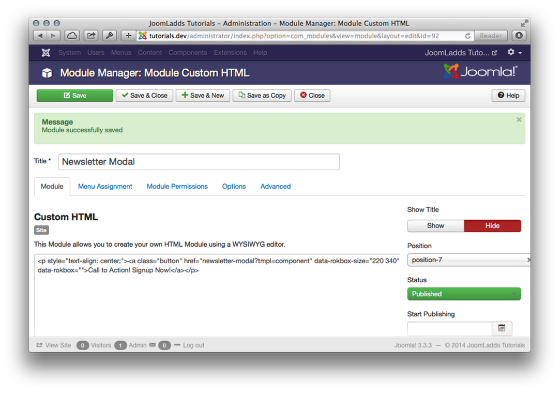The width and height of the screenshot is (560, 393).
Task: Open the Components menu
Action: click(188, 53)
